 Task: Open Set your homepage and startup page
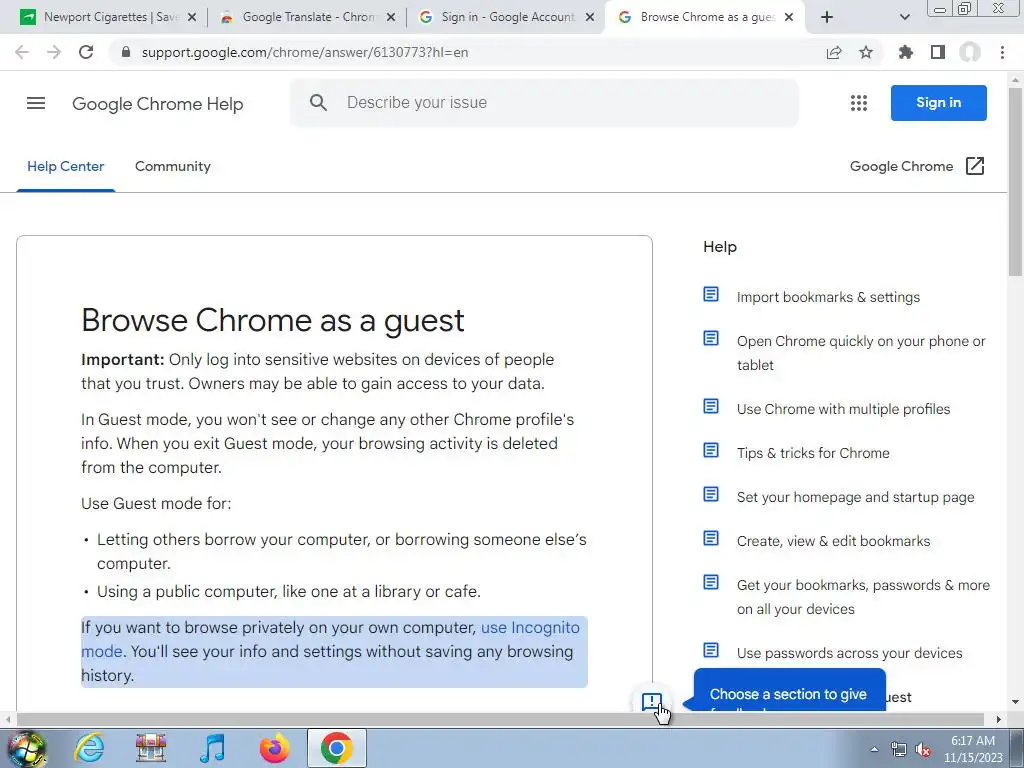856,497
